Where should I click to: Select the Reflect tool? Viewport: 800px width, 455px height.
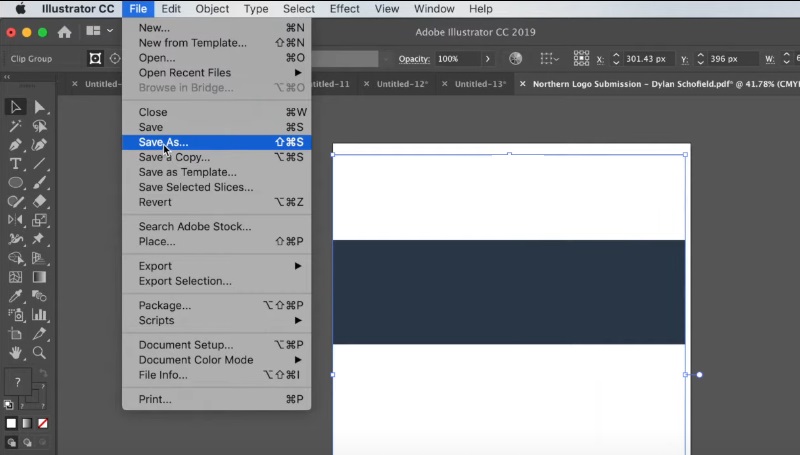pyautogui.click(x=15, y=220)
